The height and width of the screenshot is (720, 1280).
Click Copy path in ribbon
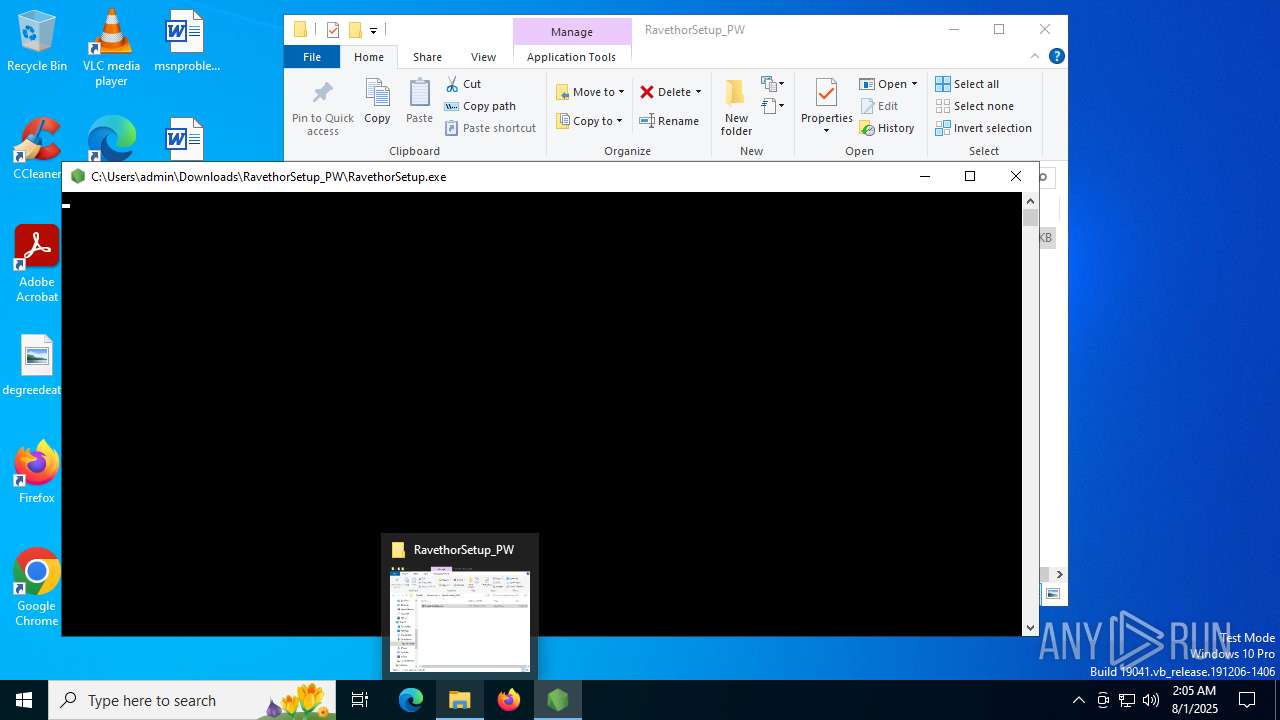480,106
